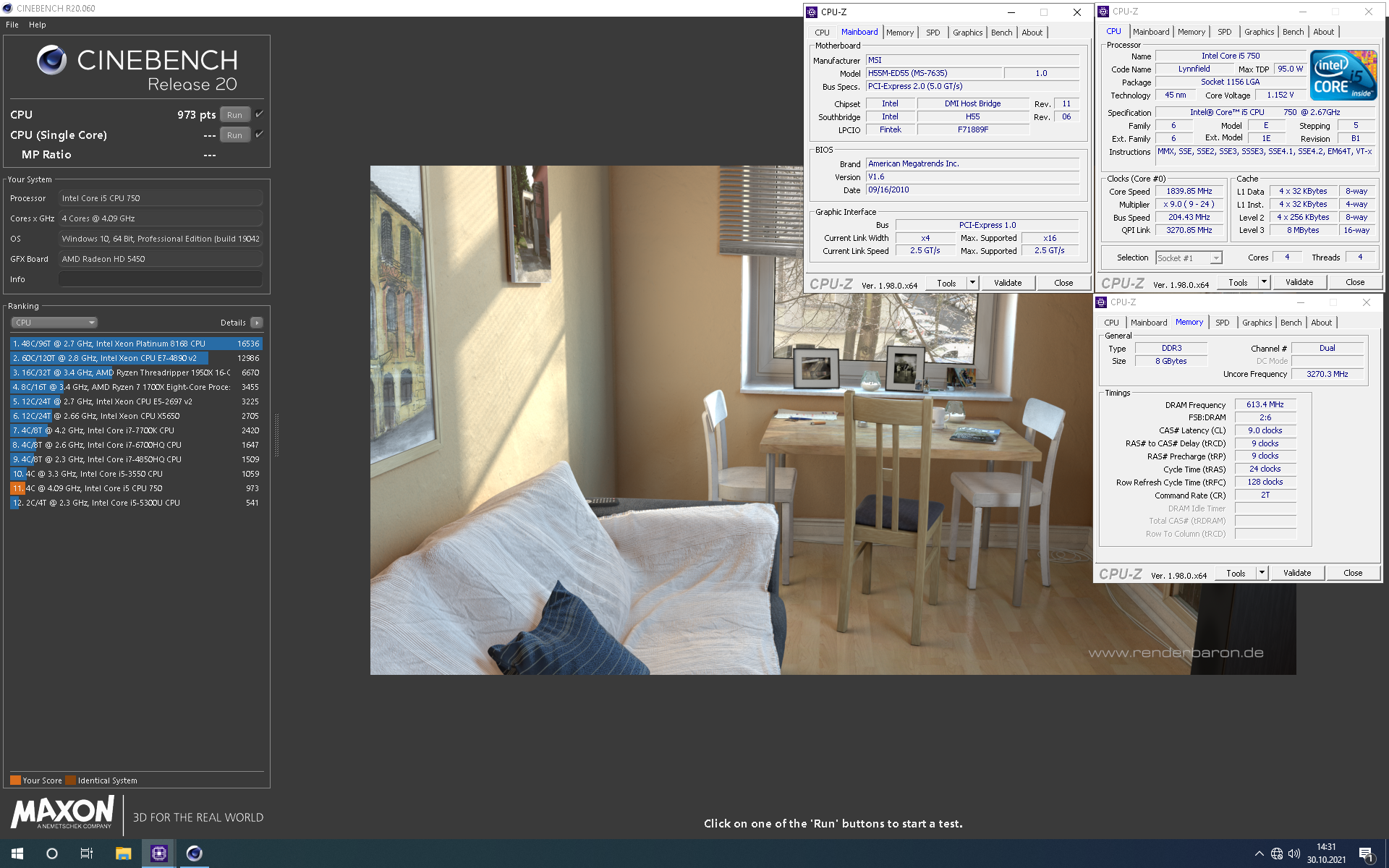Click the Cinebench logo in the title bar
Screen dimensions: 1389x868
click(8, 8)
